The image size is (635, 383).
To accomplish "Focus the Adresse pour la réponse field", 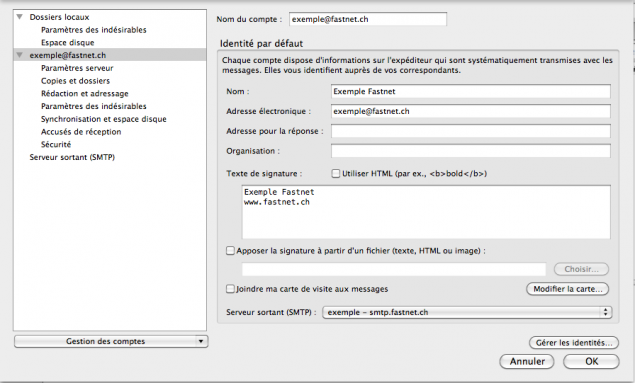I will (x=471, y=131).
